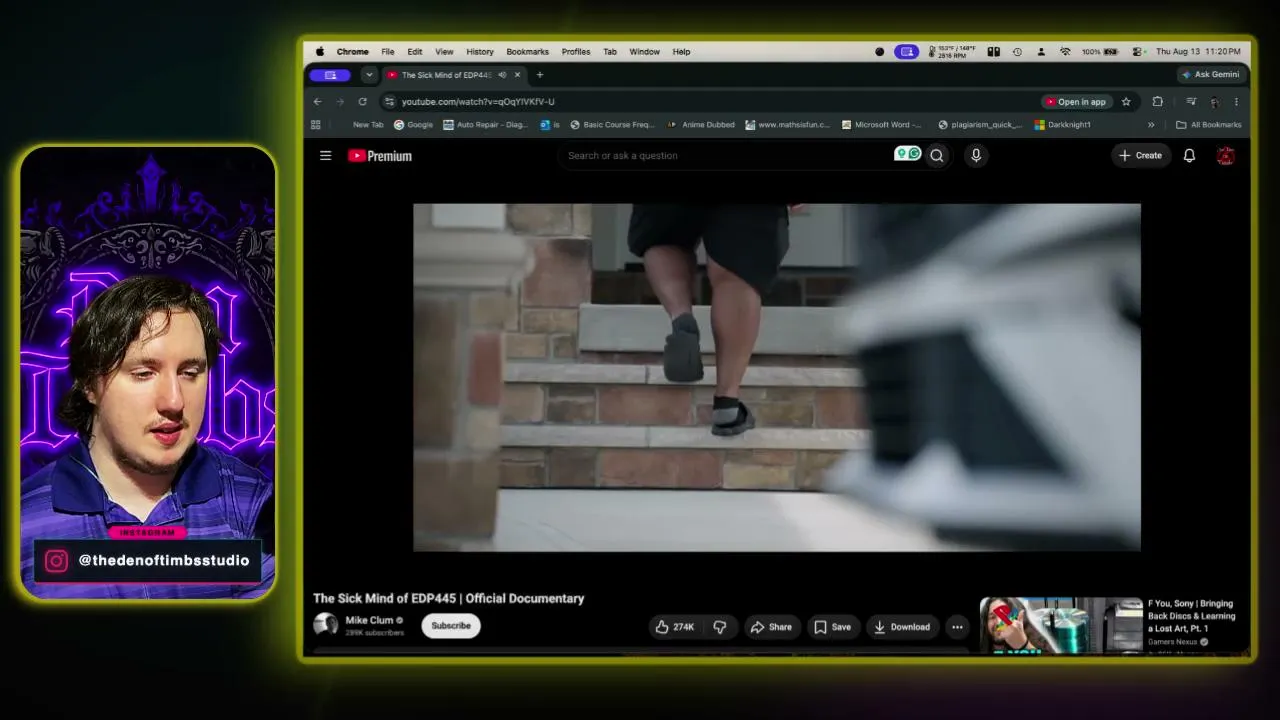Select the Sick Mind of EDP445 tab
Viewport: 1280px width, 720px height.
coord(446,75)
